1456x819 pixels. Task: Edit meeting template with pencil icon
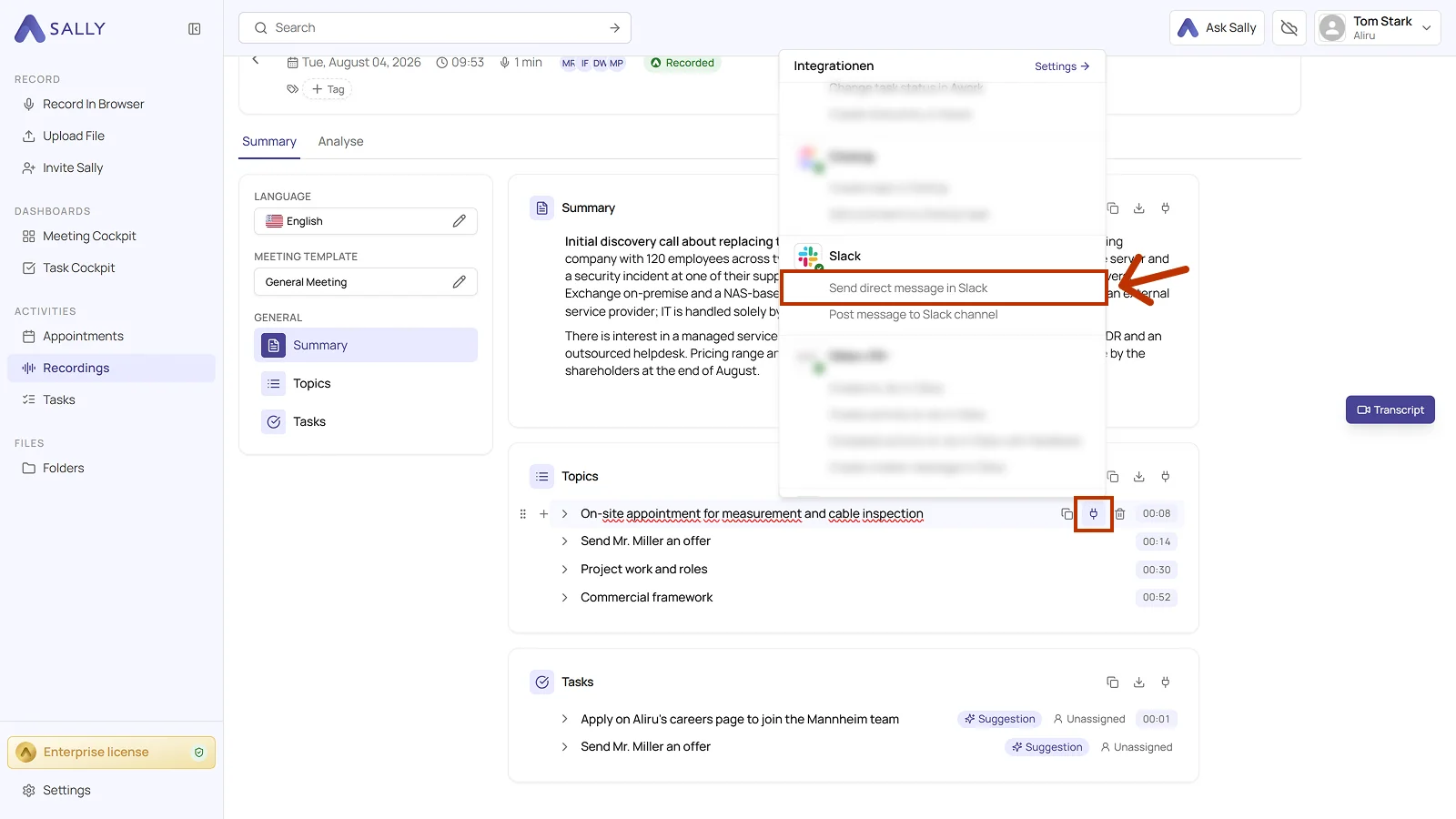point(460,282)
